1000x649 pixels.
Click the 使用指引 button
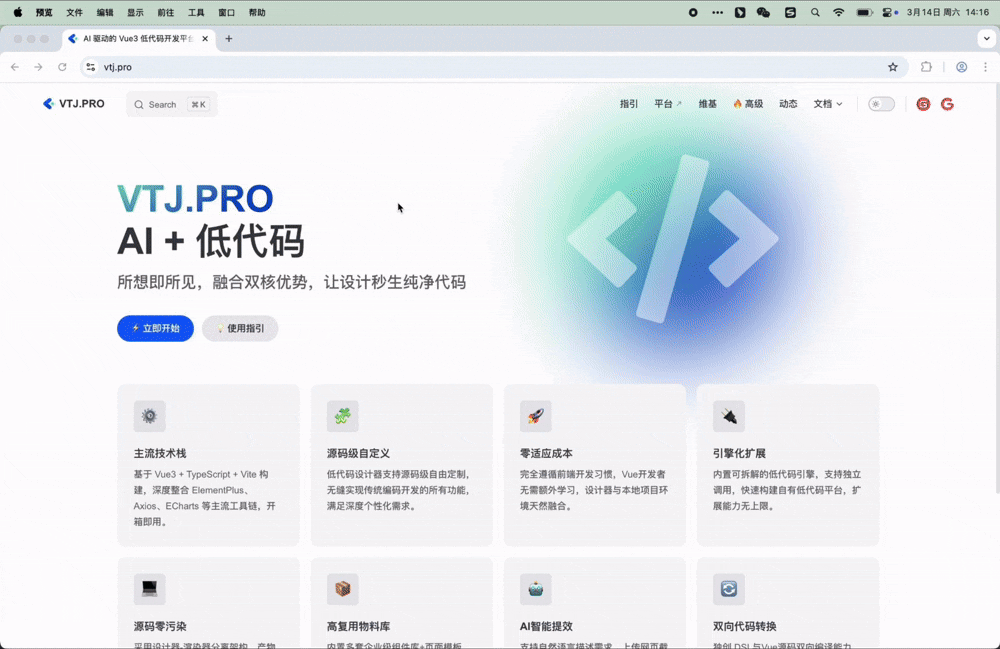pyautogui.click(x=240, y=328)
